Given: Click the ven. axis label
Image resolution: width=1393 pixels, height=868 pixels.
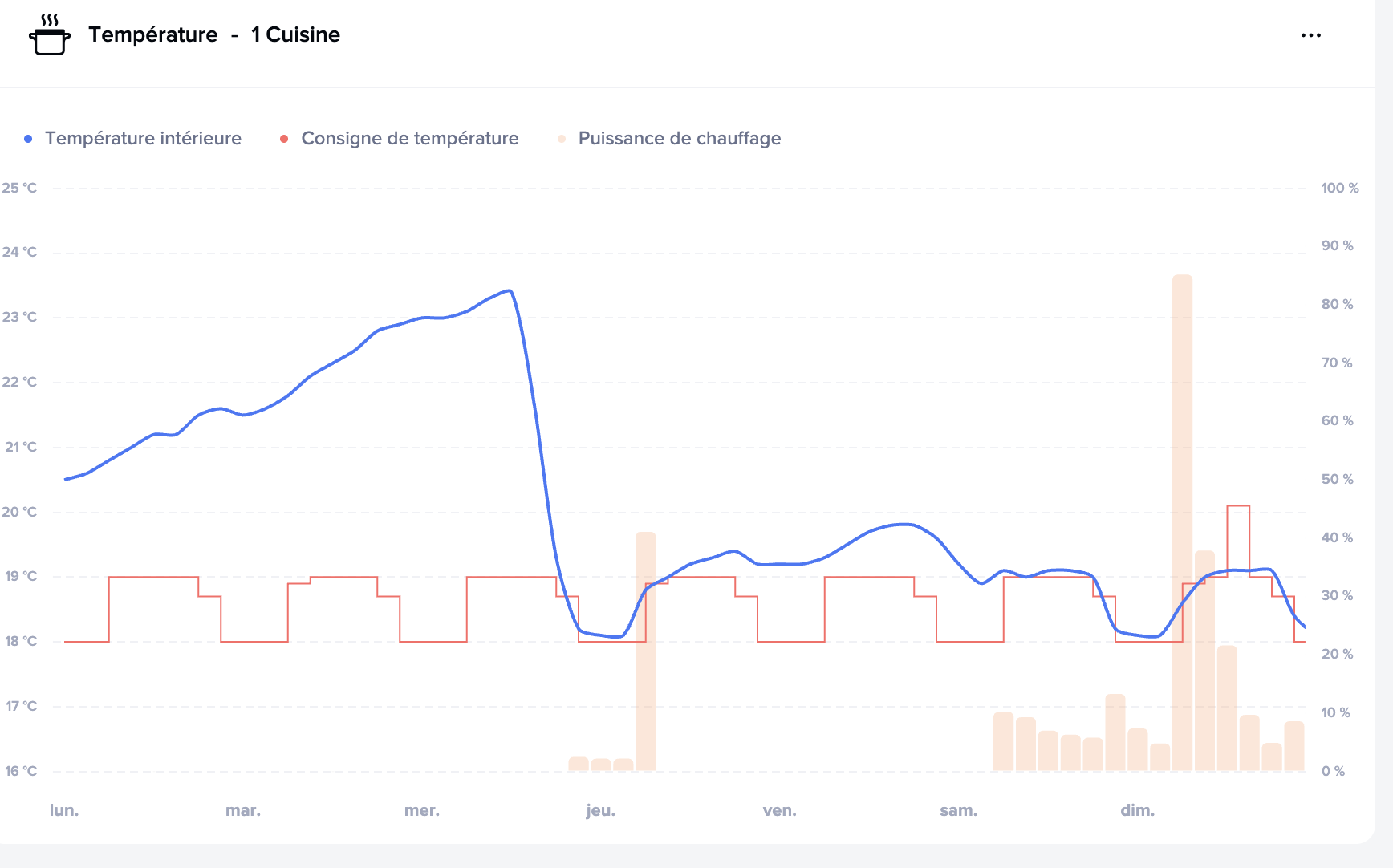Looking at the screenshot, I should click(779, 810).
